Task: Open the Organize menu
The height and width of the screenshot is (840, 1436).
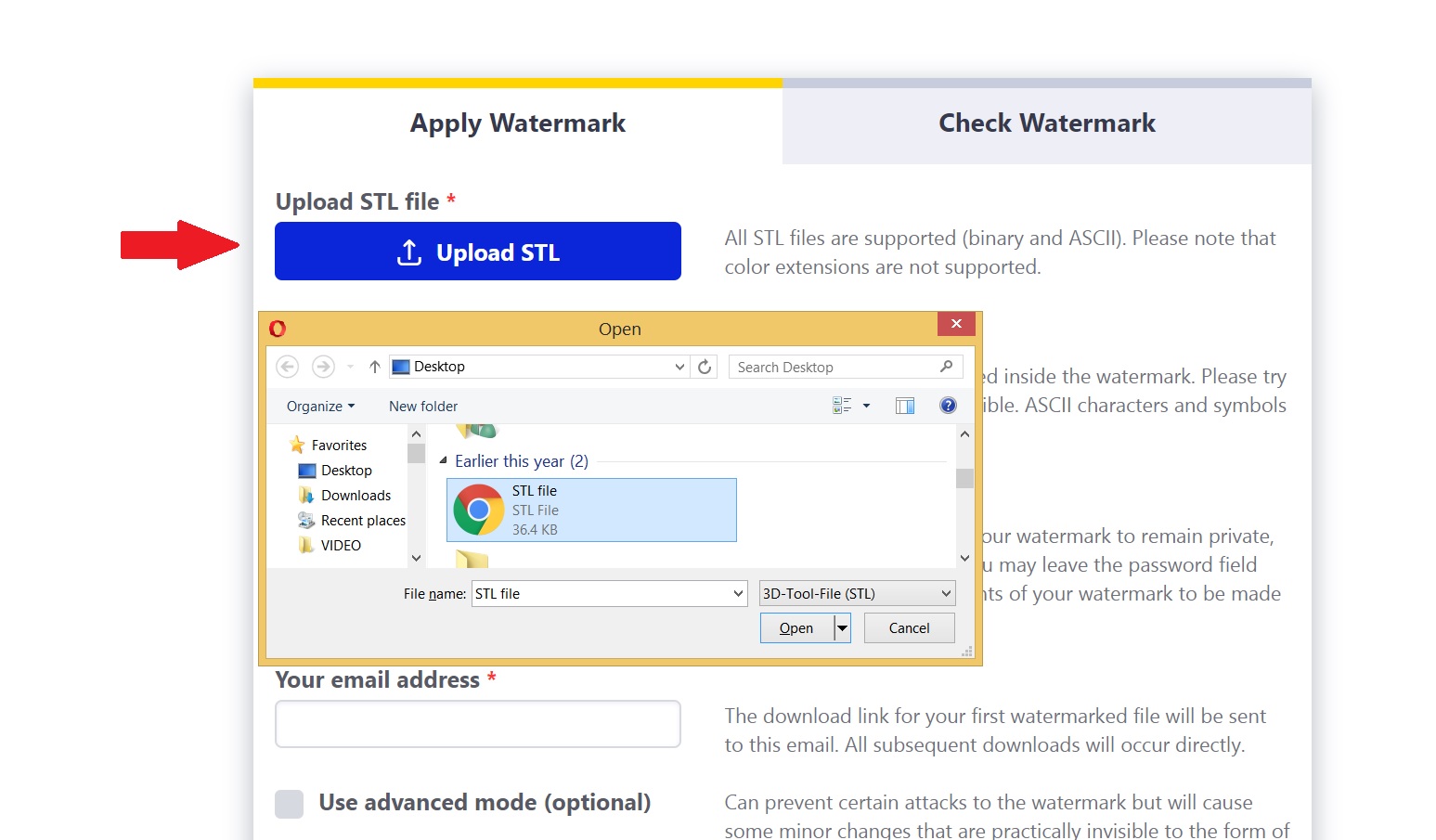Action: point(320,406)
